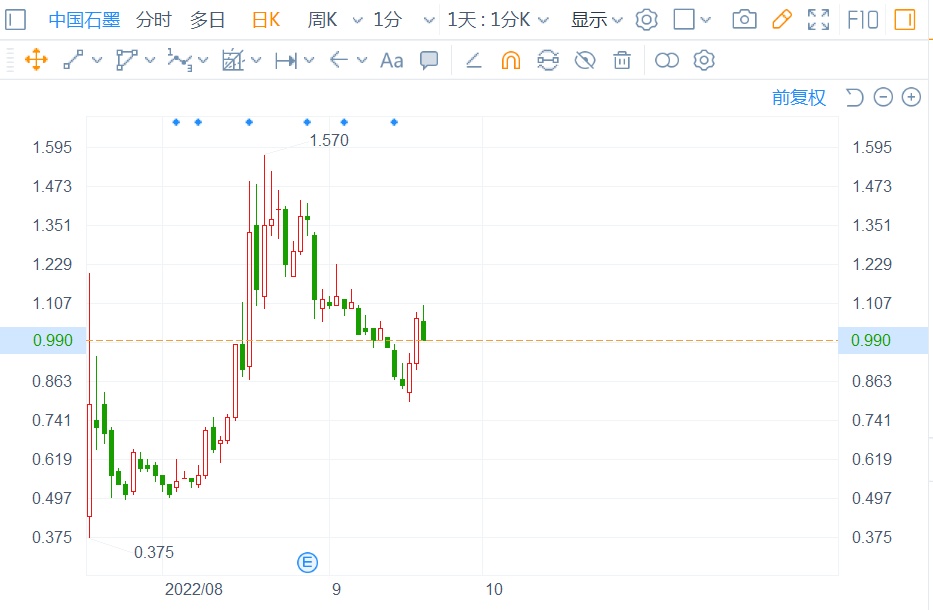Screen dimensions: 933x610
Task: Select the Aa text annotation tool
Action: 392,60
